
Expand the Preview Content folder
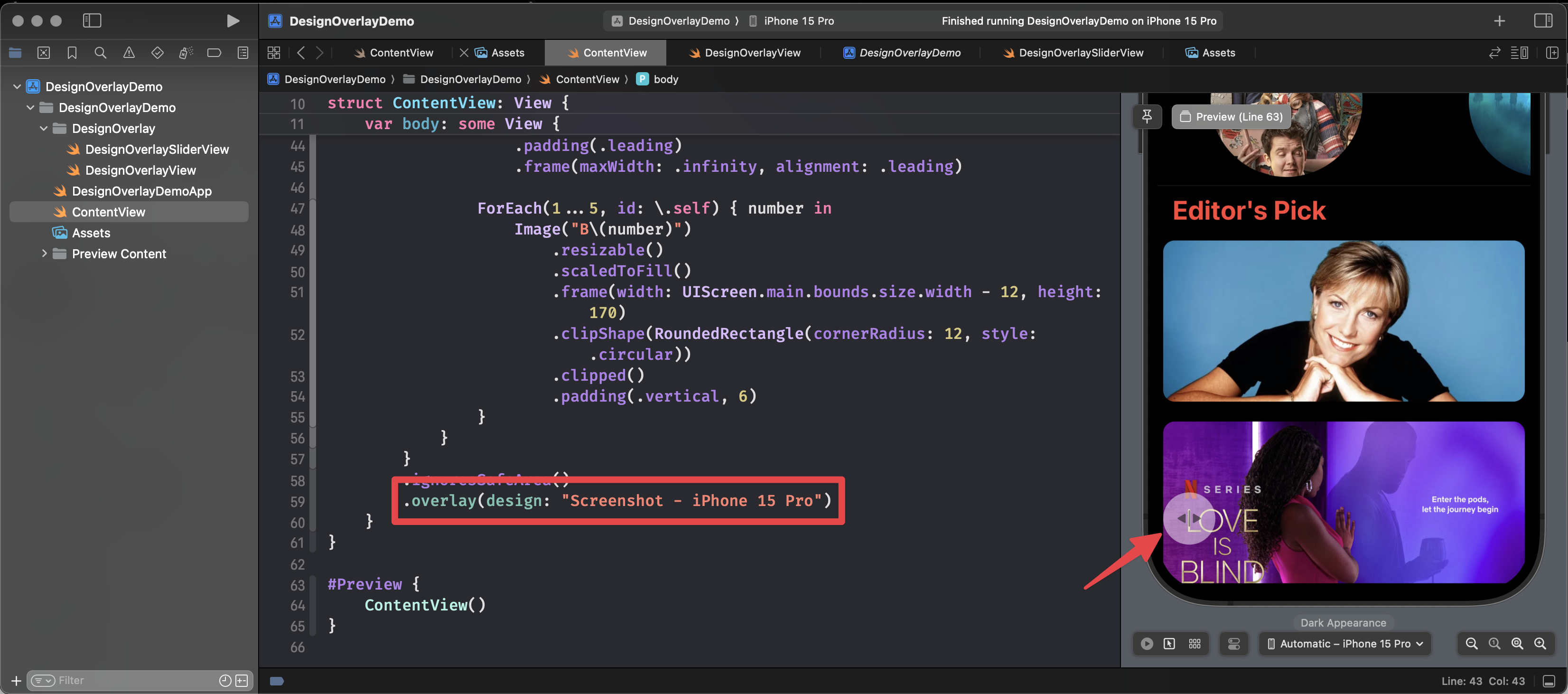tap(44, 253)
